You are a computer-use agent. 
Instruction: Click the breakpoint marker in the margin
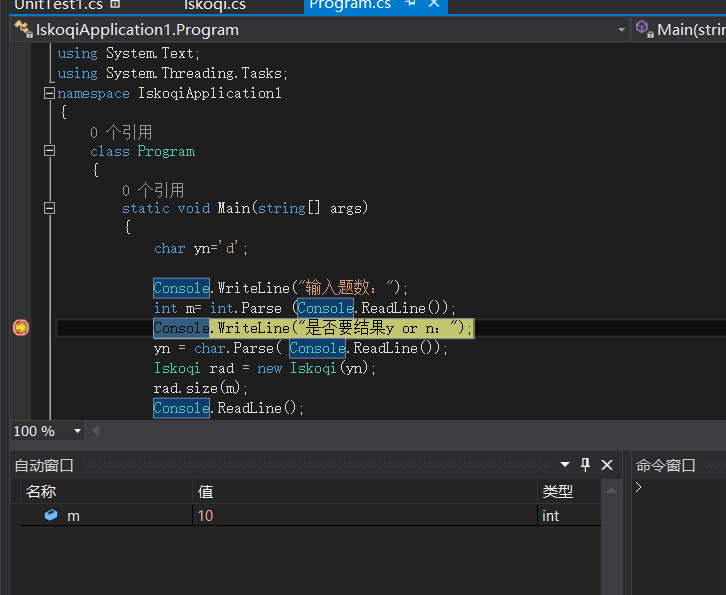coord(21,328)
